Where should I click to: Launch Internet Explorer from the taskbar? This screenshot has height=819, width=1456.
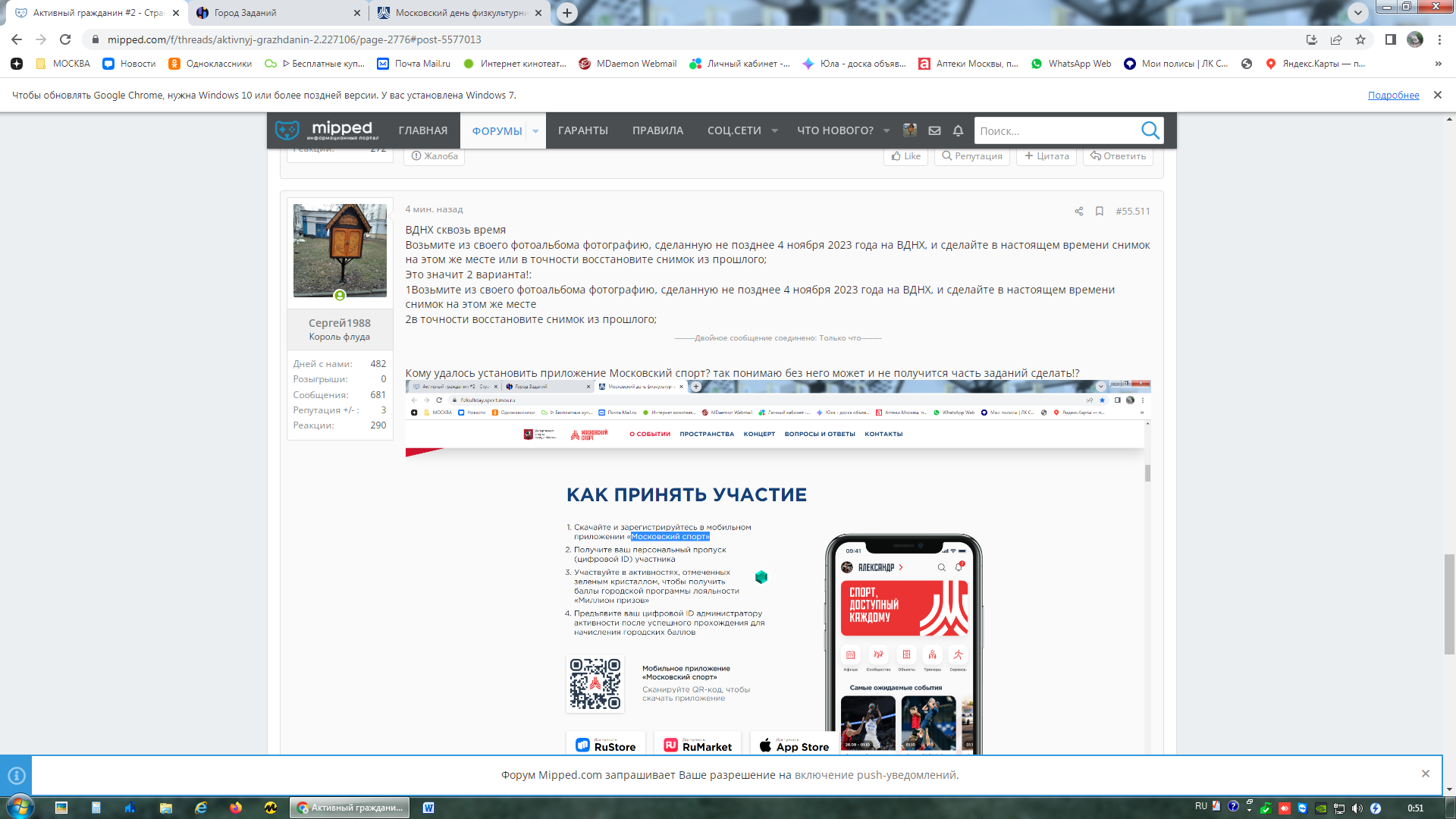tap(201, 808)
